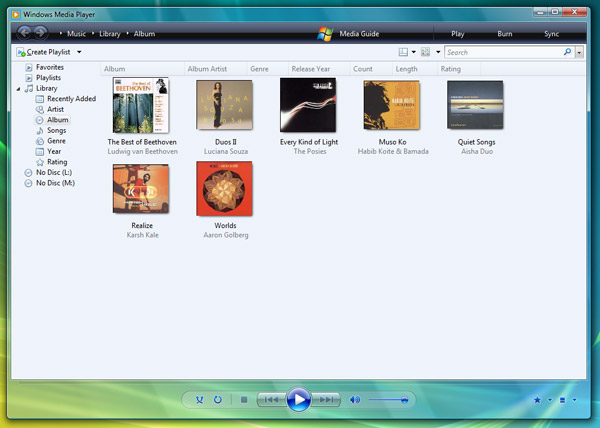Skip to the next track
The width and height of the screenshot is (600, 428).
(x=327, y=400)
